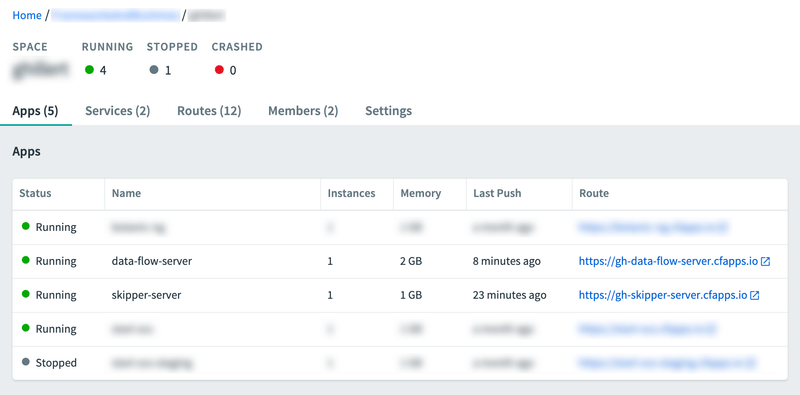Click the 23 minutes ago cell

point(510,295)
